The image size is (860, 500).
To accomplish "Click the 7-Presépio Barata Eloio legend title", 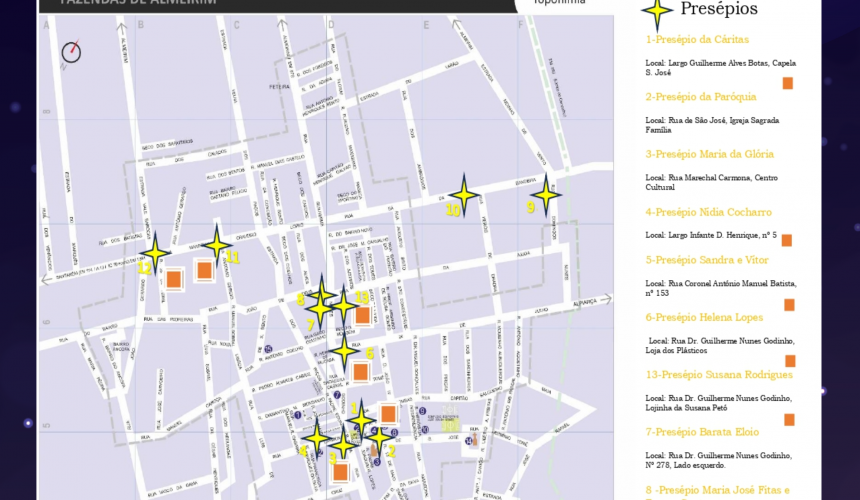I will pyautogui.click(x=702, y=432).
